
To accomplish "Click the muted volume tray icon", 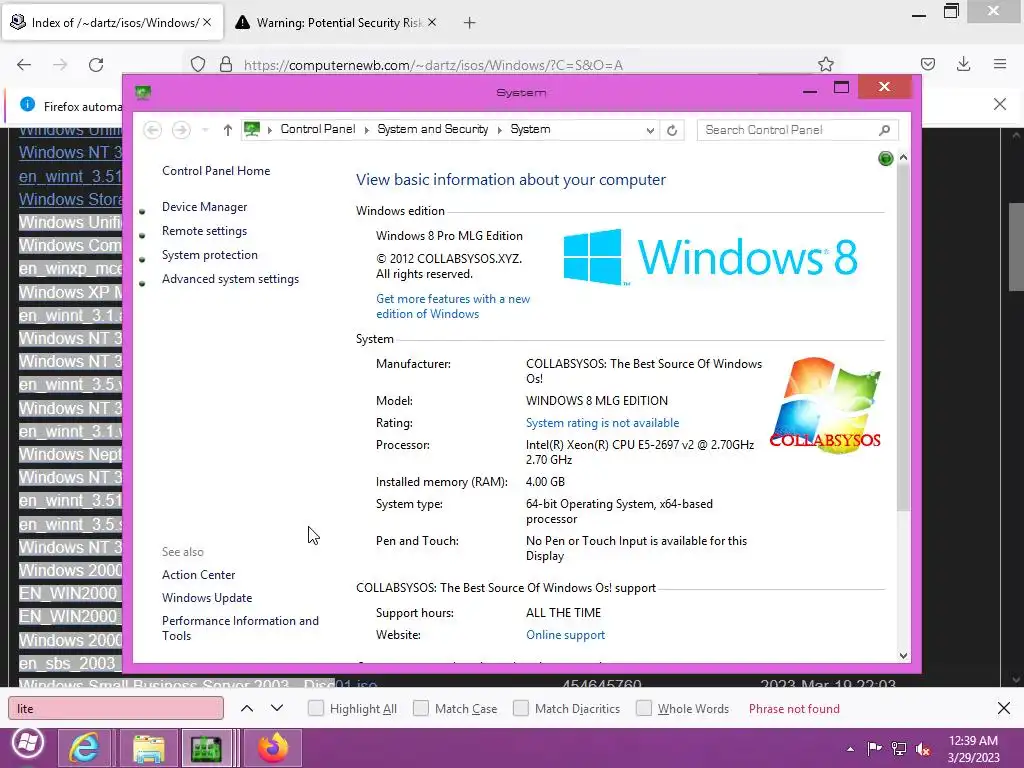I will click(x=923, y=748).
